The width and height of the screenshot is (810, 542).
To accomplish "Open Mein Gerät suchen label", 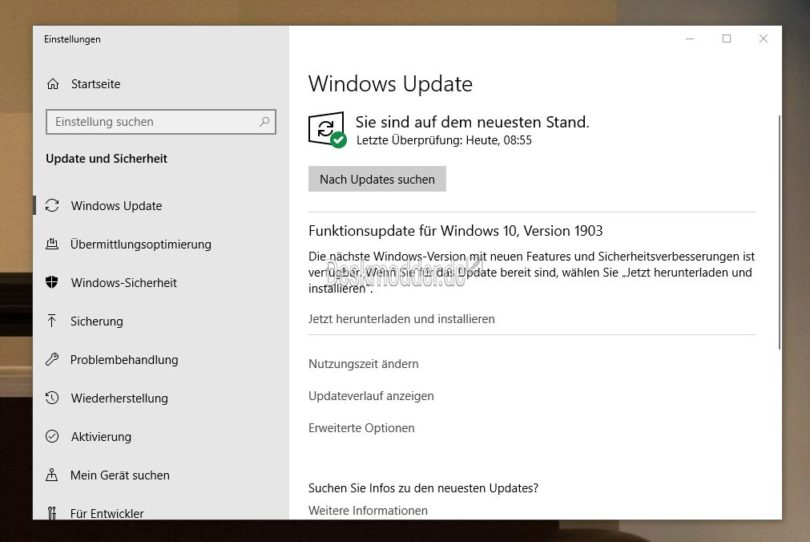I will (120, 475).
